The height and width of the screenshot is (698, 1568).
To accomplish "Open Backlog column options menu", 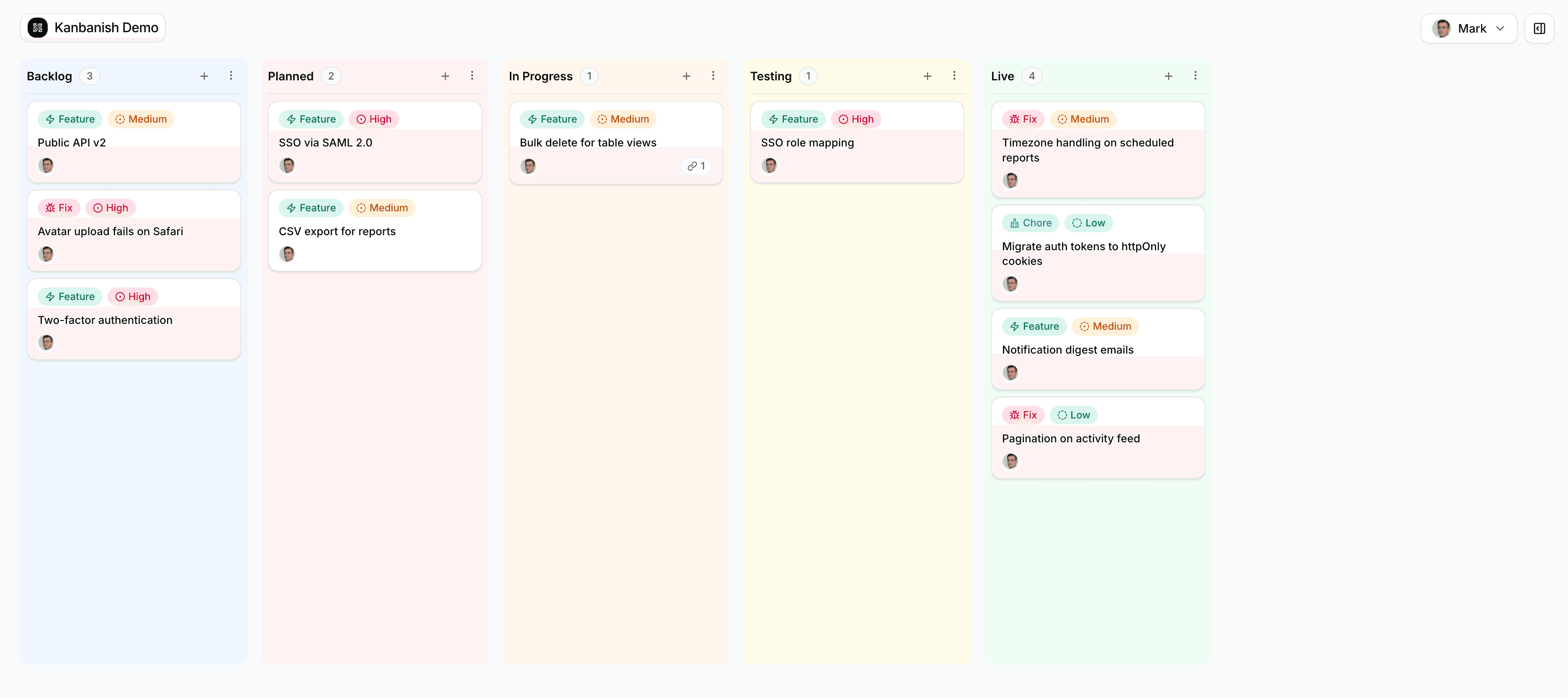I will (x=231, y=76).
